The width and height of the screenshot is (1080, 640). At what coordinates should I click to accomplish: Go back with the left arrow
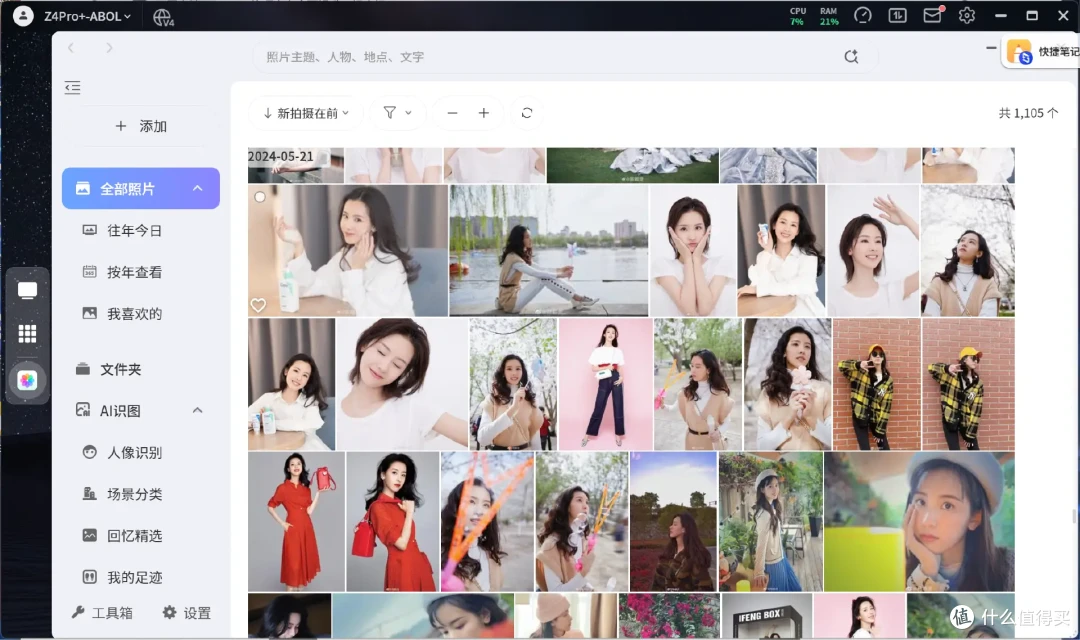(x=71, y=48)
